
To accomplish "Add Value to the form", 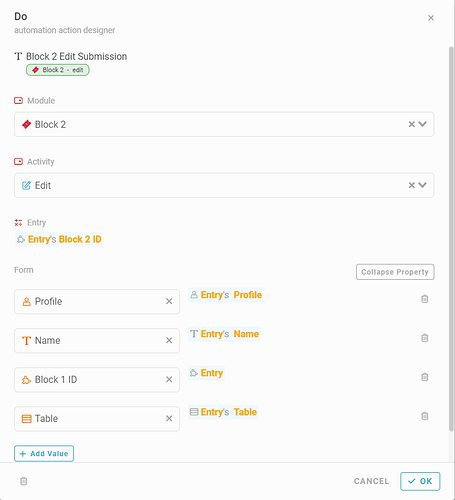I will tap(44, 454).
